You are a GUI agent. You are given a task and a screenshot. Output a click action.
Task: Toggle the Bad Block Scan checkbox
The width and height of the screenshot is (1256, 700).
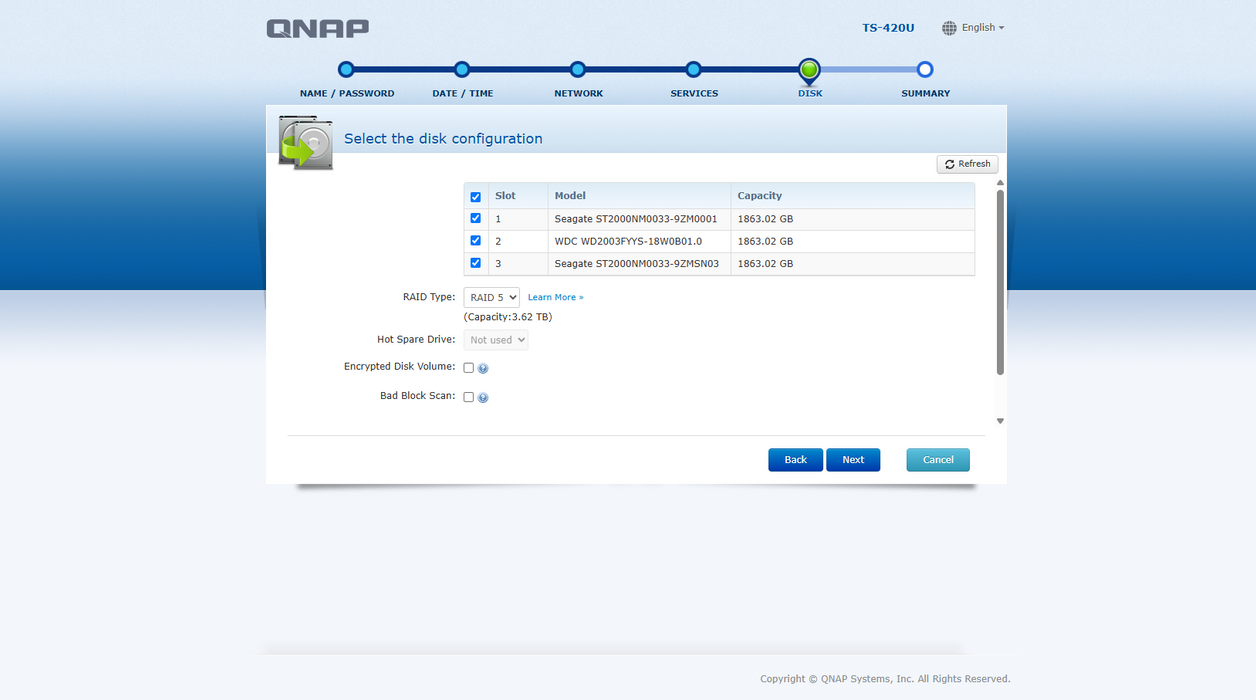[468, 397]
